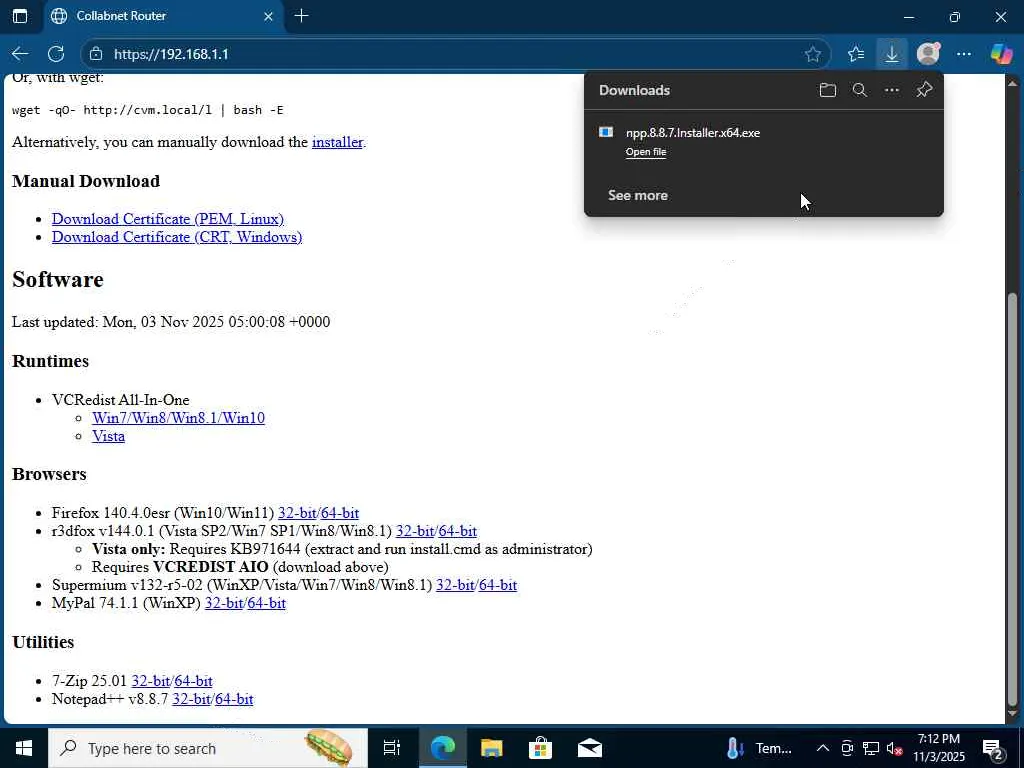1024x768 pixels.
Task: Open more options in Downloads panel
Action: (x=891, y=90)
